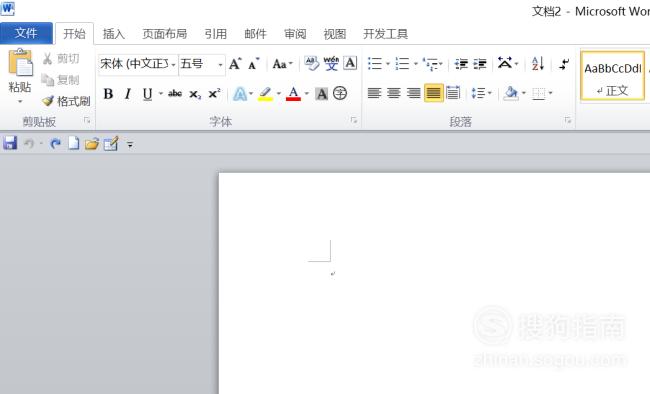Screen dimensions: 650x394
Task: Click the Enclose Characters circled icon
Action: (340, 93)
